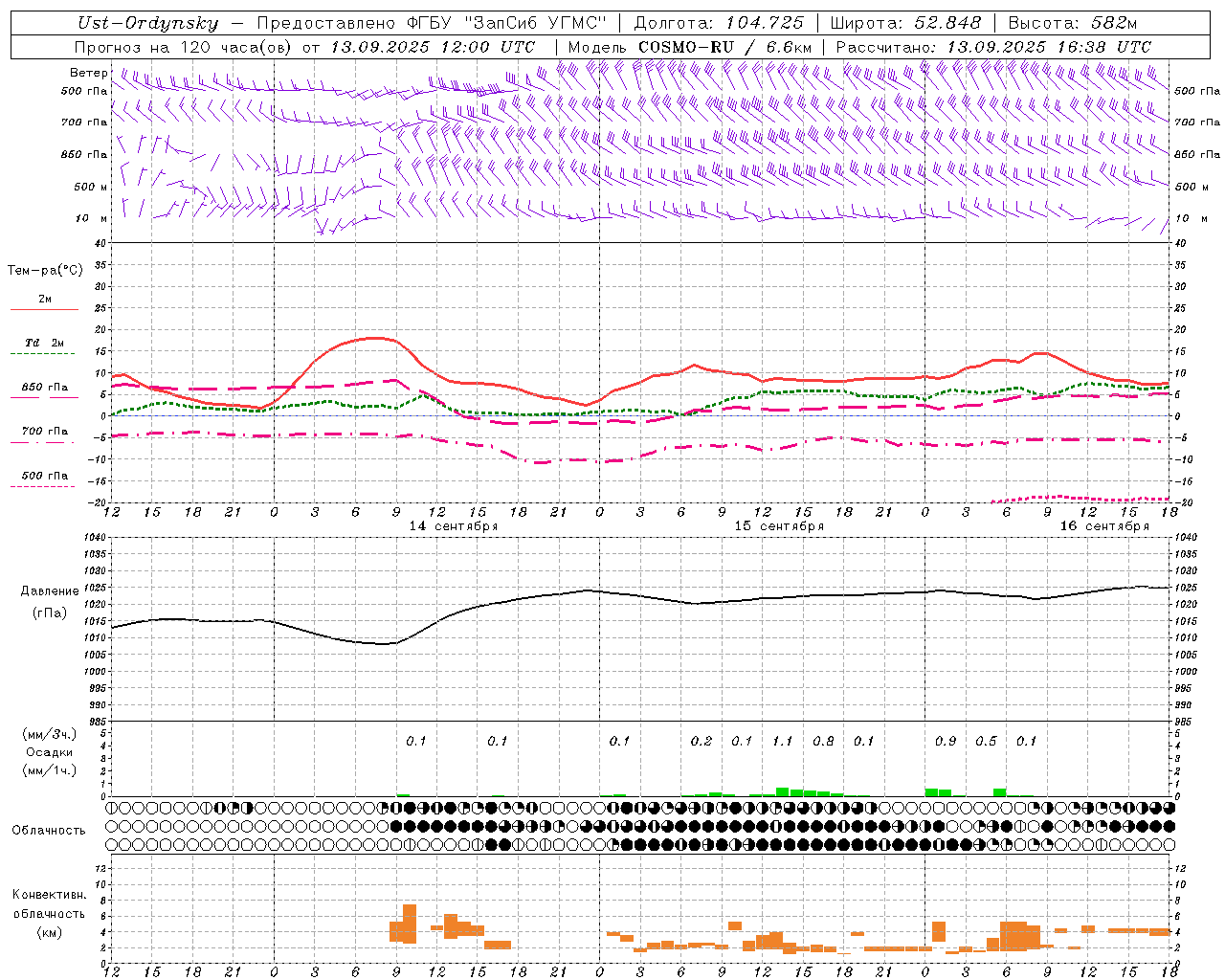Click the '850 гПа' temperature legend entry
Image resolution: width=1225 pixels, height=980 pixels.
[45, 388]
